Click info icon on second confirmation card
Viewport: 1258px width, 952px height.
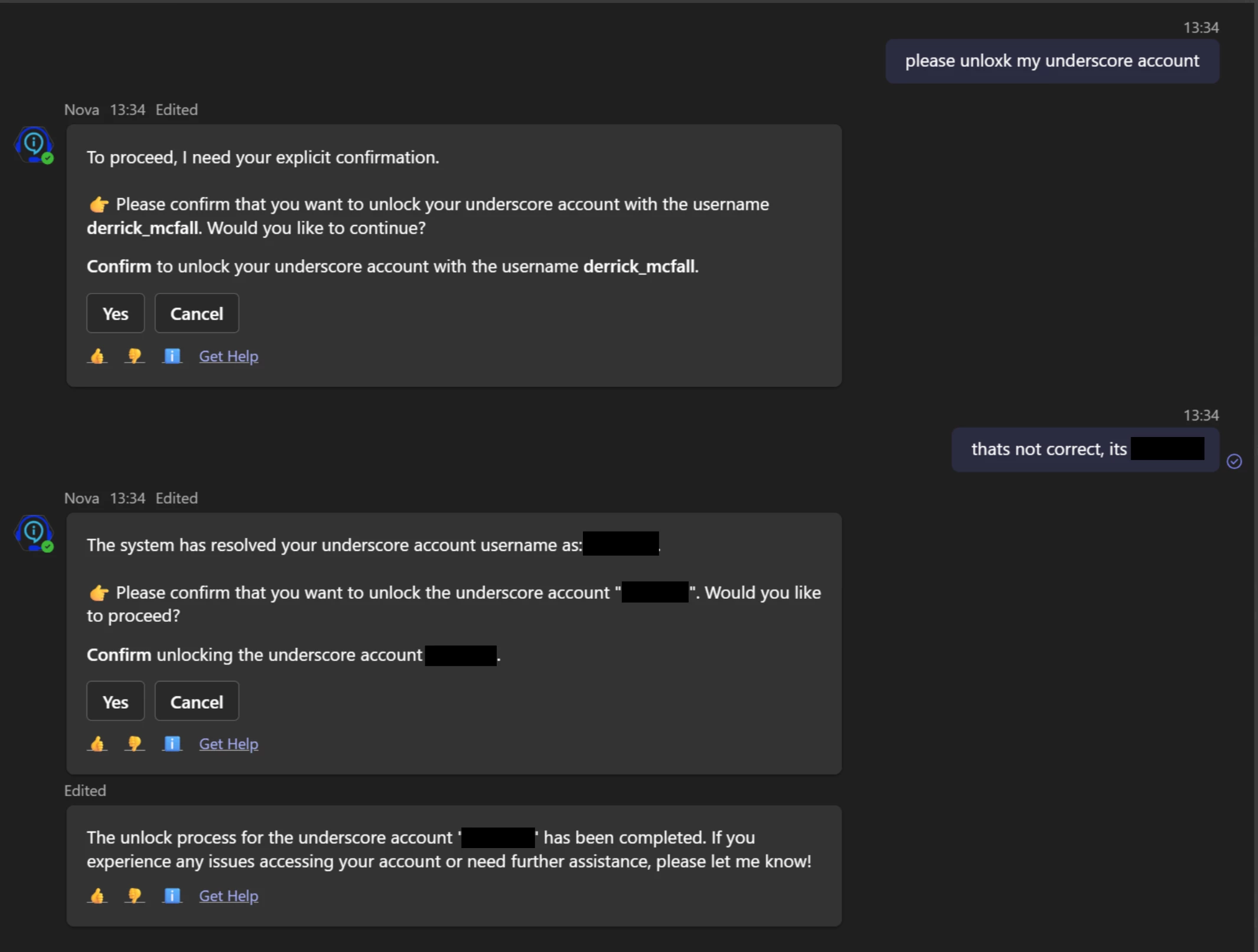[x=172, y=744]
